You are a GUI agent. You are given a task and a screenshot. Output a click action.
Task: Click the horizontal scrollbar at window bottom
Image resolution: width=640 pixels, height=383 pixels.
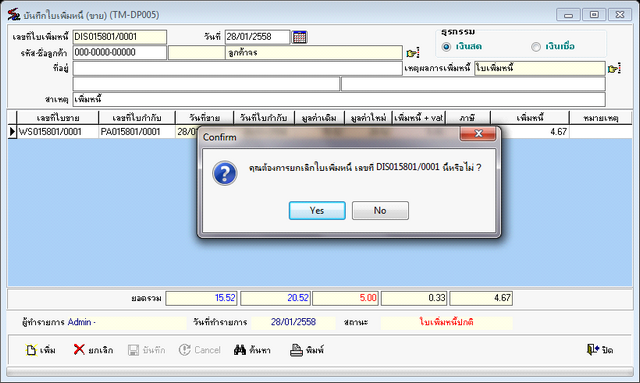(320, 371)
